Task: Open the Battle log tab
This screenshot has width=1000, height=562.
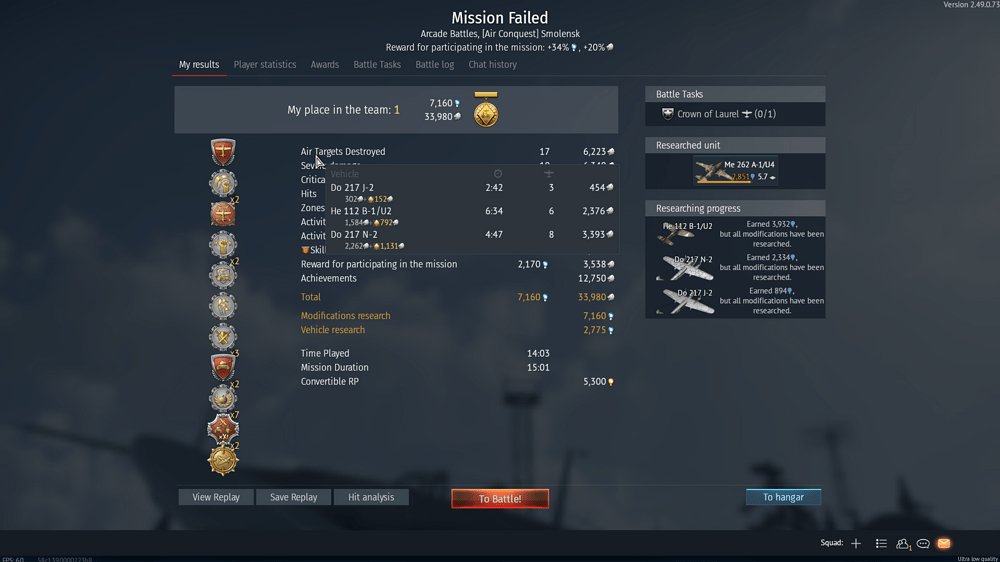Action: (x=434, y=64)
